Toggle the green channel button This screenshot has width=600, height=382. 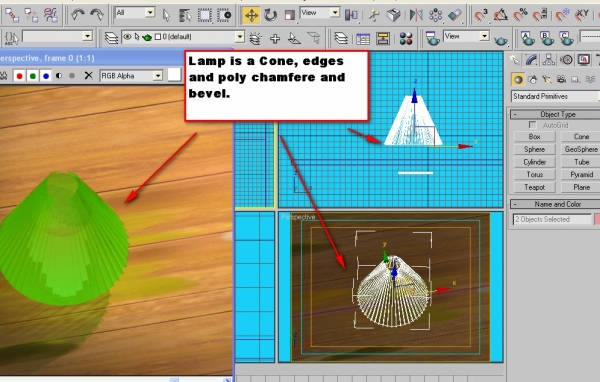[33, 76]
